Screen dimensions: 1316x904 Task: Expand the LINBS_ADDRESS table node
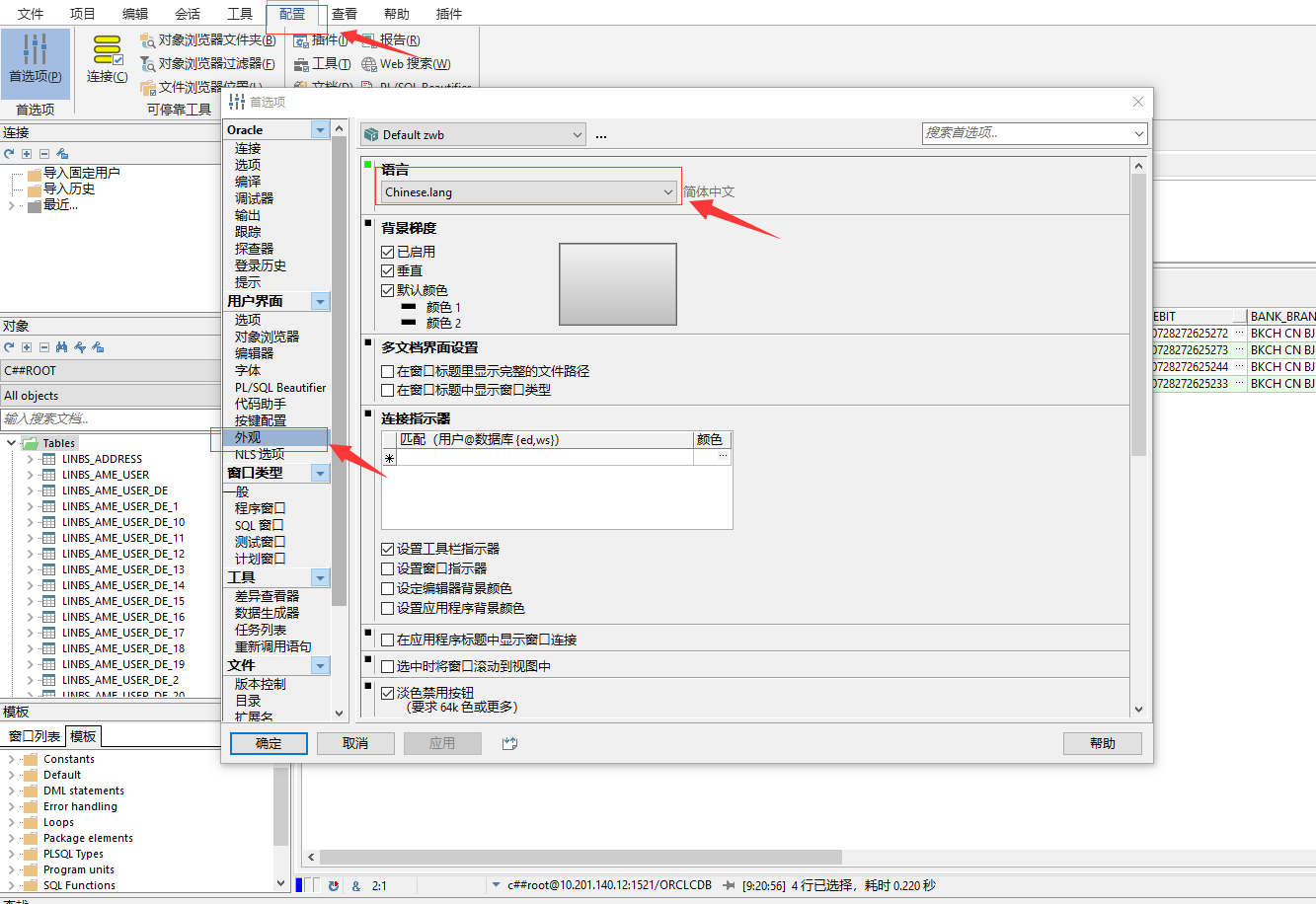click(x=31, y=460)
